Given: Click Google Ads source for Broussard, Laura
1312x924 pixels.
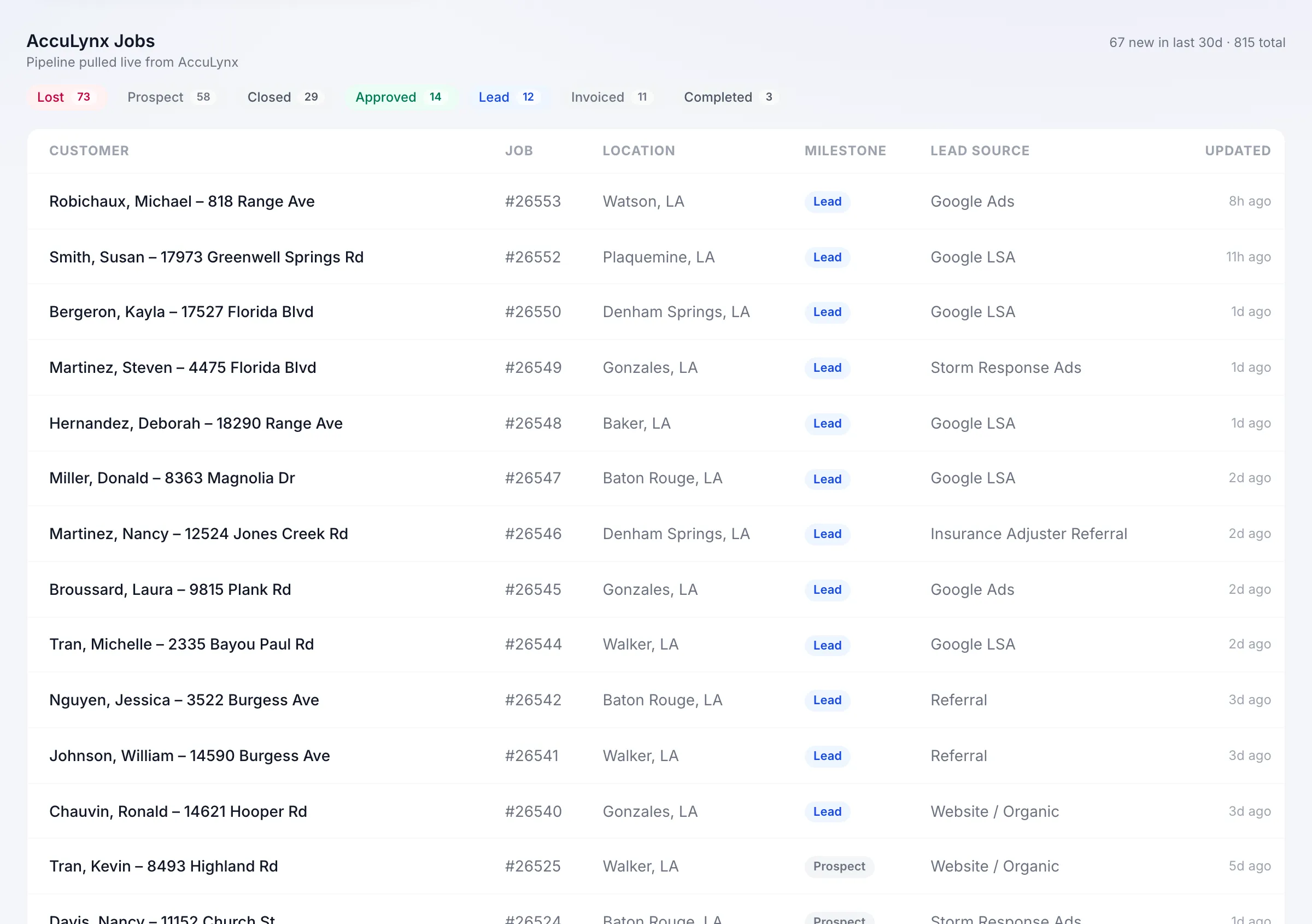Looking at the screenshot, I should pyautogui.click(x=973, y=590).
